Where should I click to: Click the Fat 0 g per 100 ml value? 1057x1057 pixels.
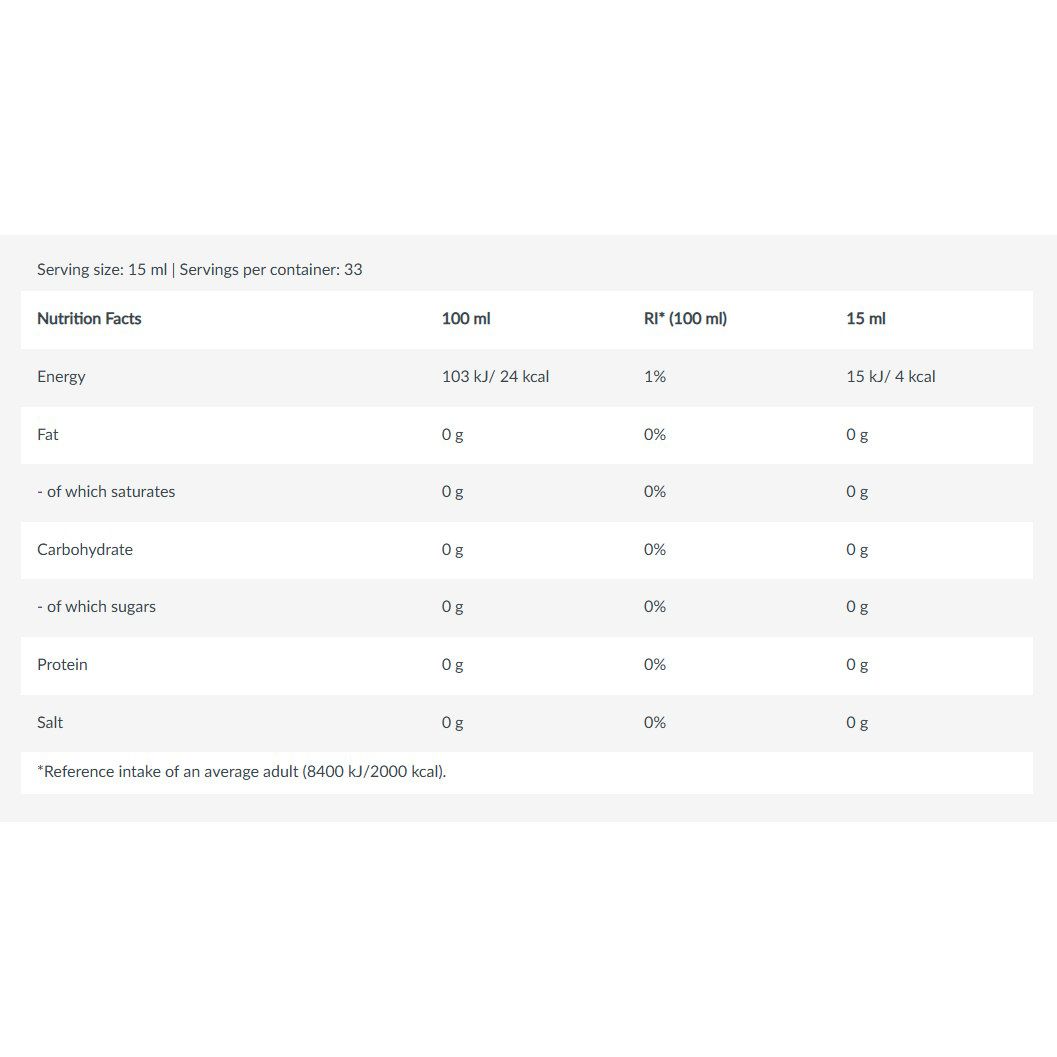point(452,435)
